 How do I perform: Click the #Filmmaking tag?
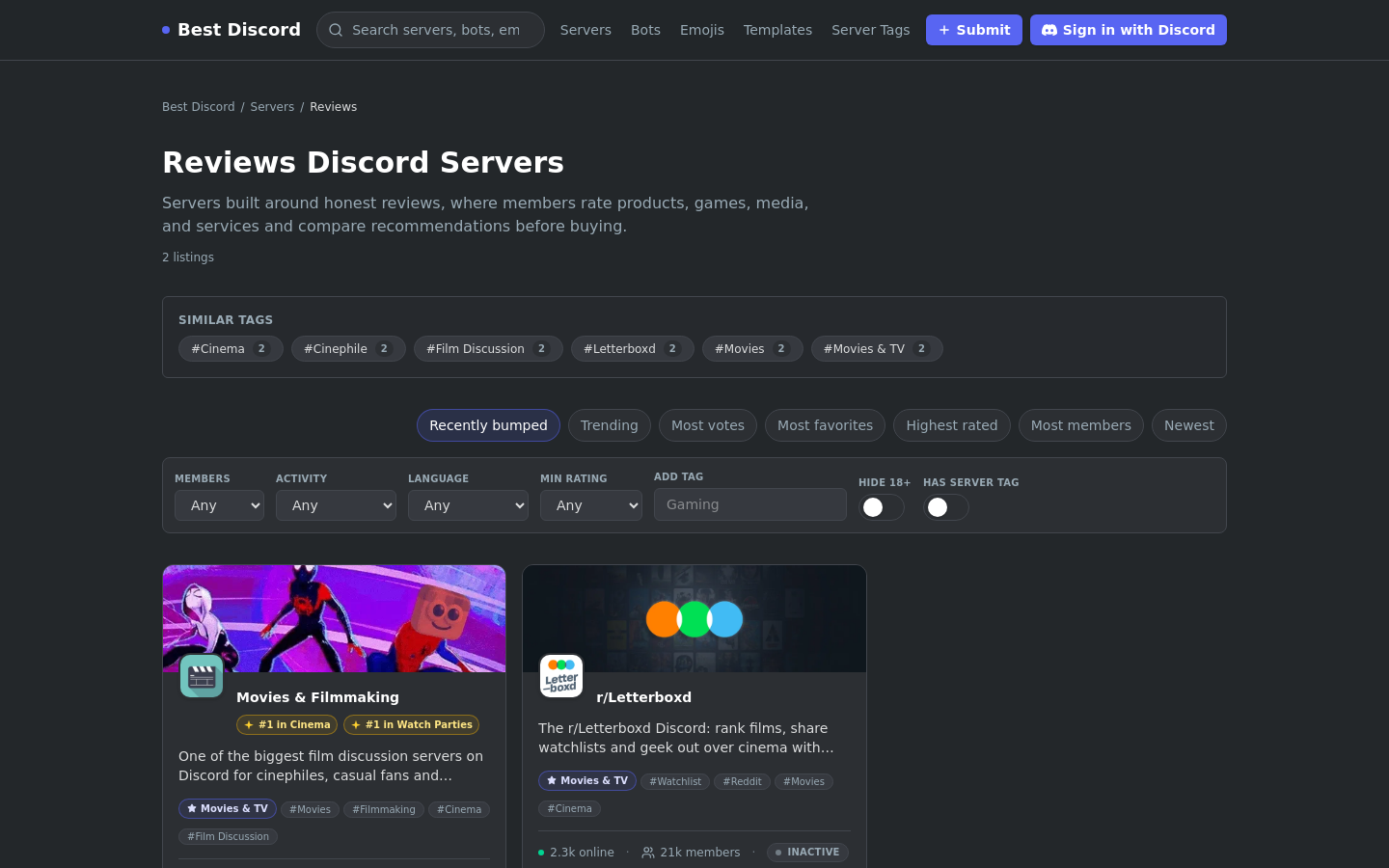(x=384, y=809)
